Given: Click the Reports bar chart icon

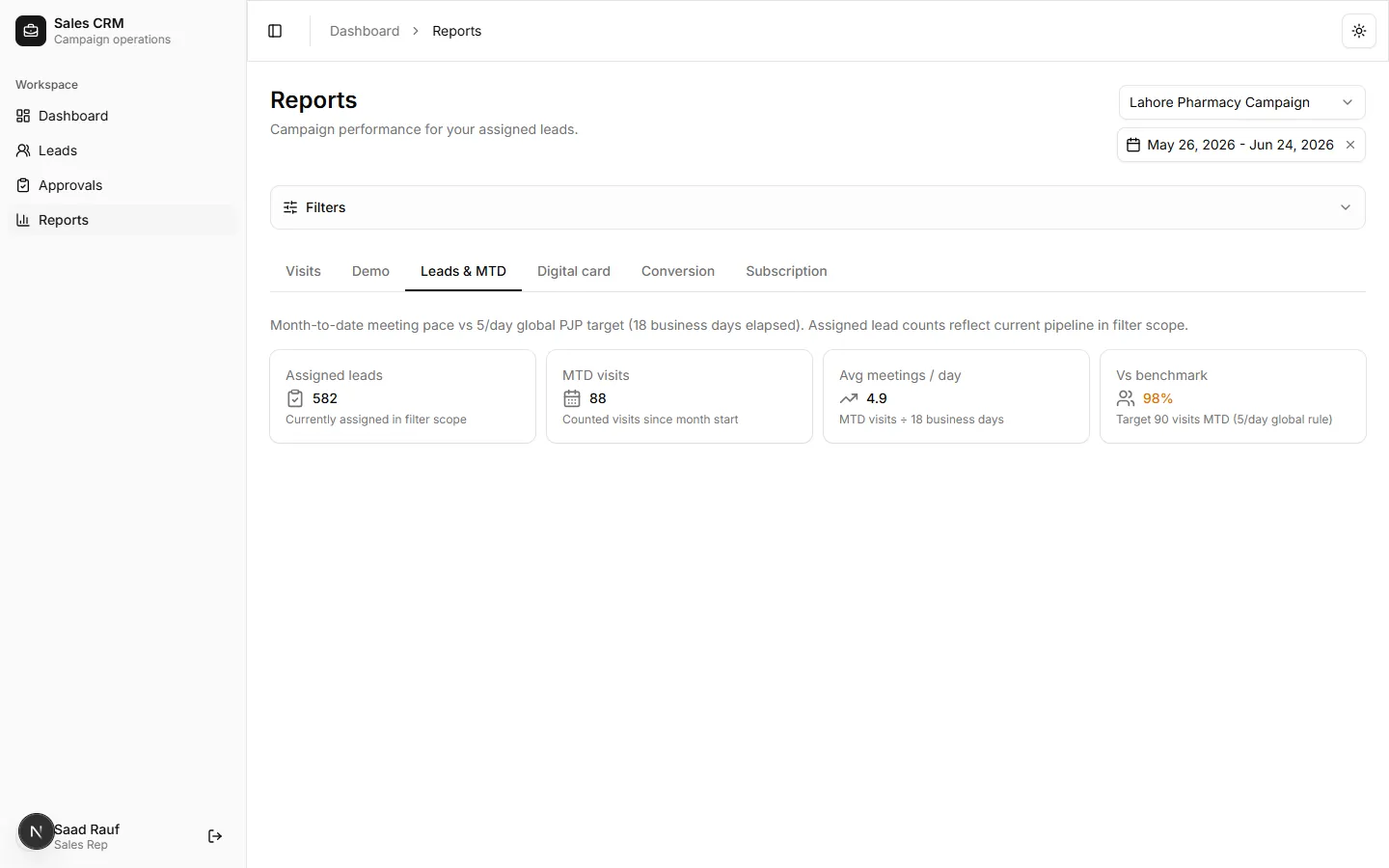Looking at the screenshot, I should pos(23,220).
